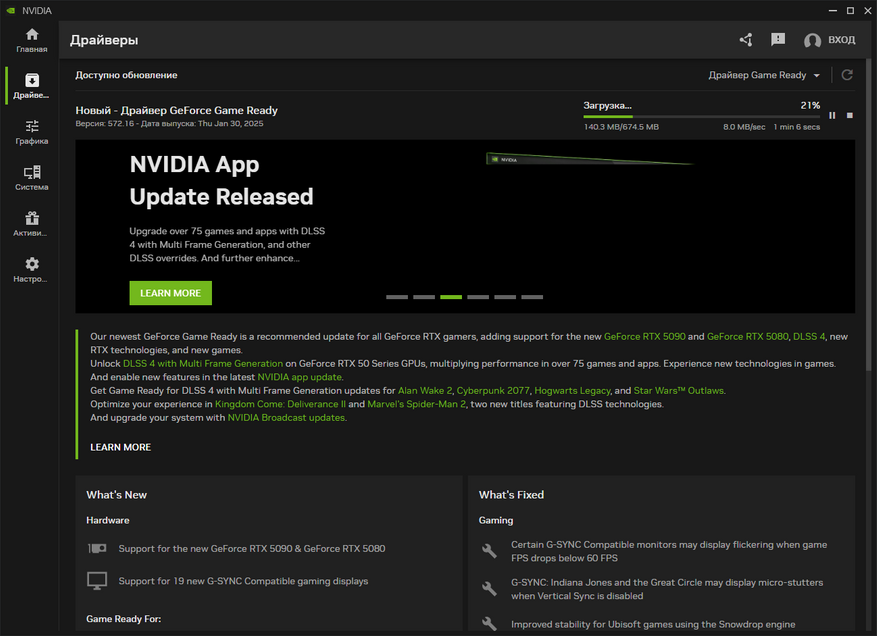877x636 pixels.
Task: Select the fifth banner carousel indicator
Action: 505,297
